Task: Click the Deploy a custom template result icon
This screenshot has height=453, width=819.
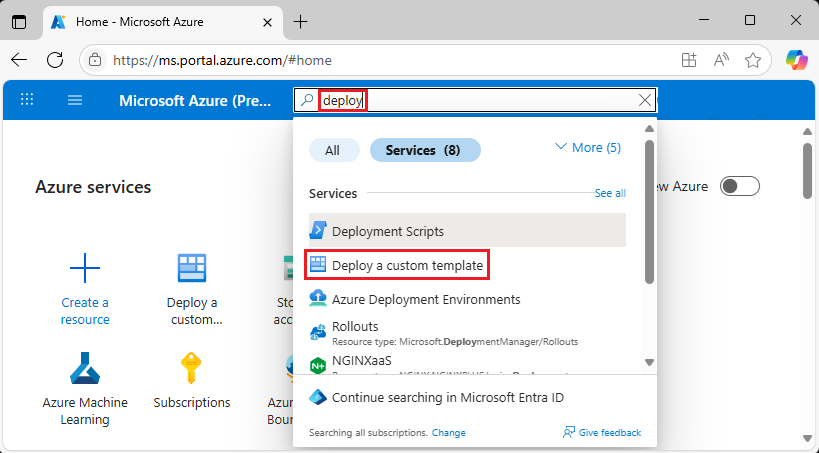Action: pos(318,265)
